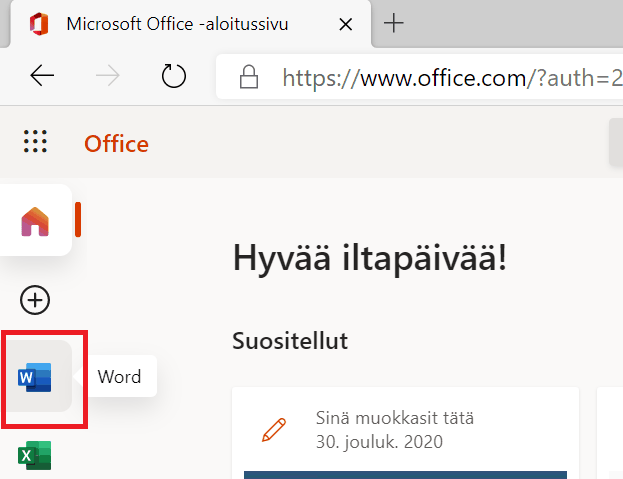623x479 pixels.
Task: Click the 'Sinä muokkasit tätä' text
Action: (x=395, y=418)
